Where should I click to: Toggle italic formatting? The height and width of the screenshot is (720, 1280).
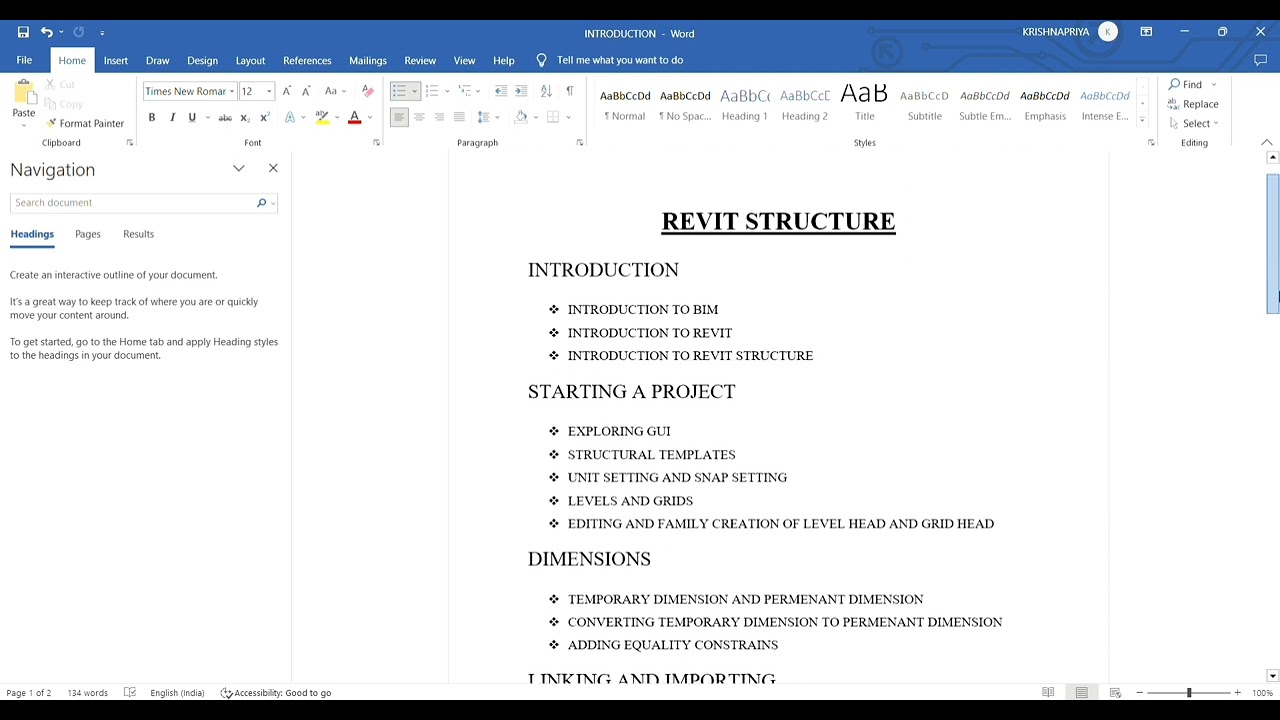(172, 117)
